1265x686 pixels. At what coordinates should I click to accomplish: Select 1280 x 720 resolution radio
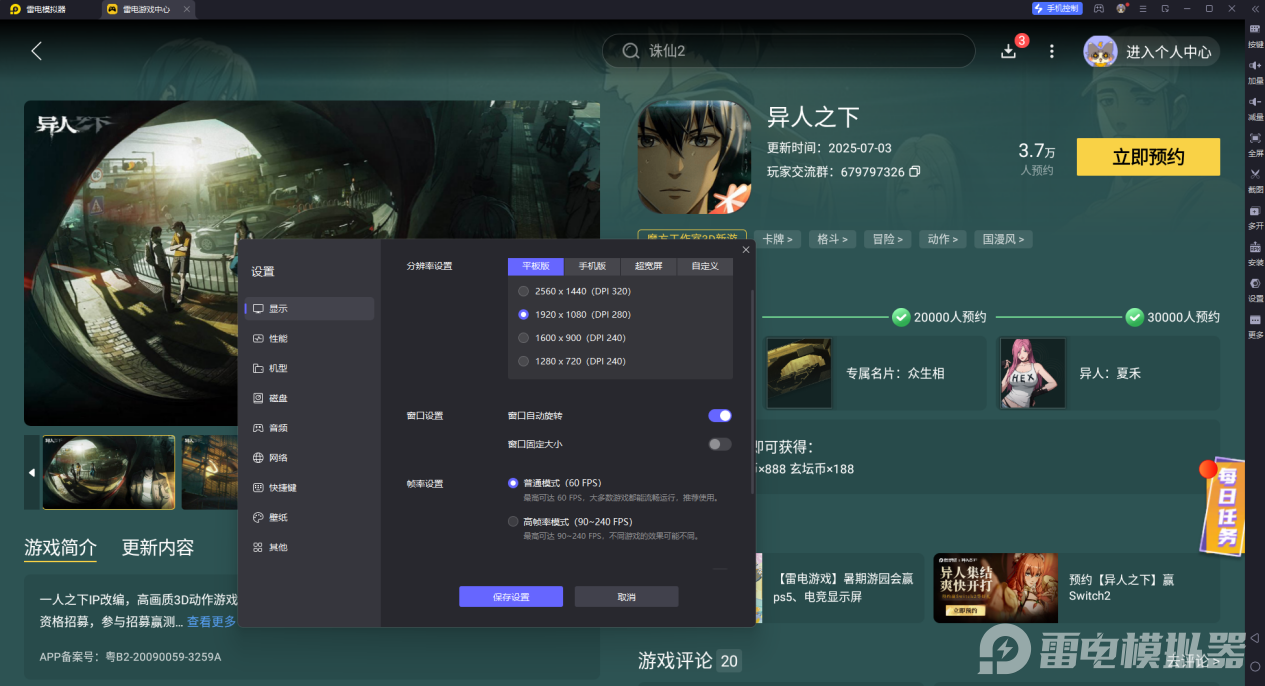point(523,361)
